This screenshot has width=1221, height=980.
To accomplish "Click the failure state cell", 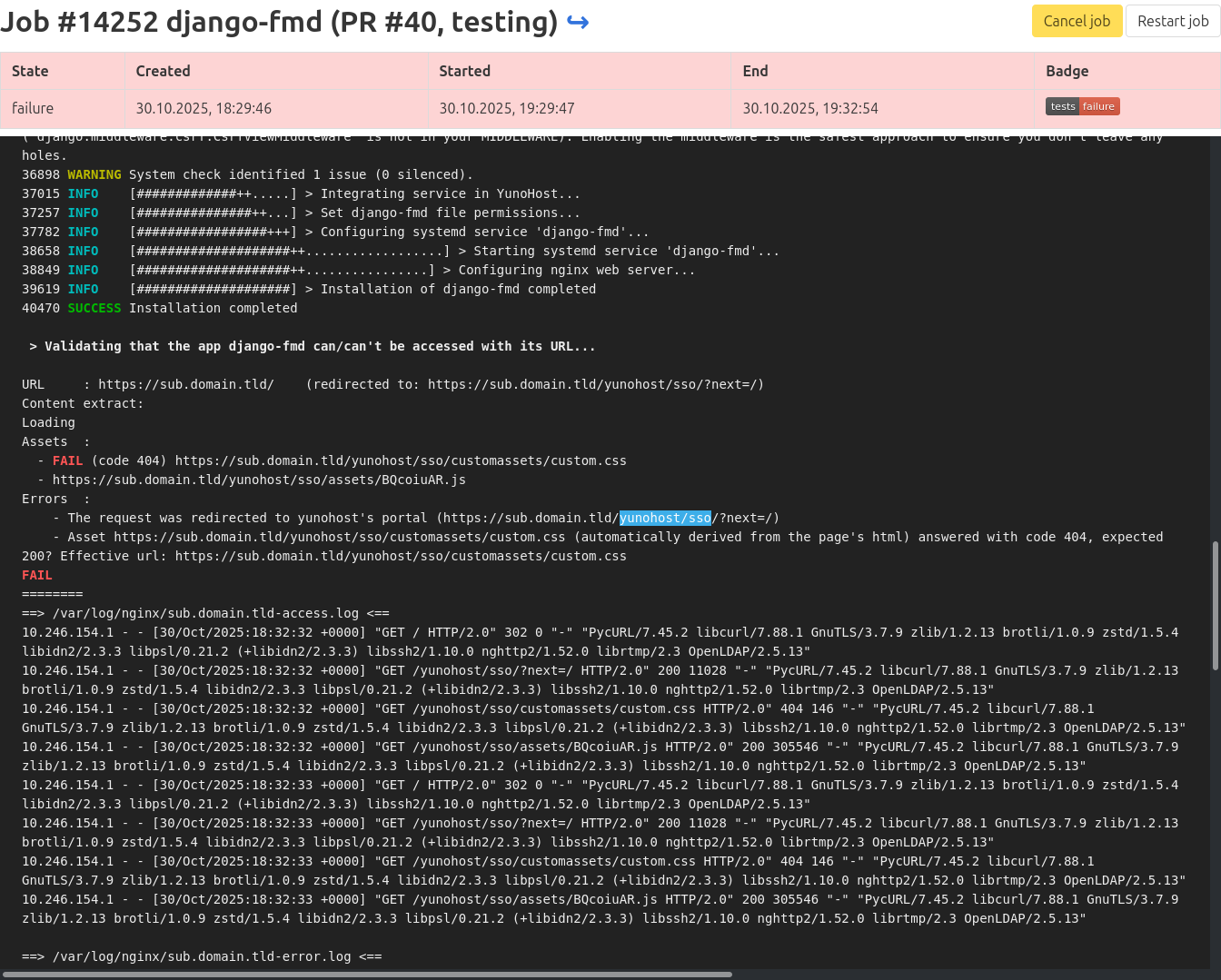I will tap(33, 108).
